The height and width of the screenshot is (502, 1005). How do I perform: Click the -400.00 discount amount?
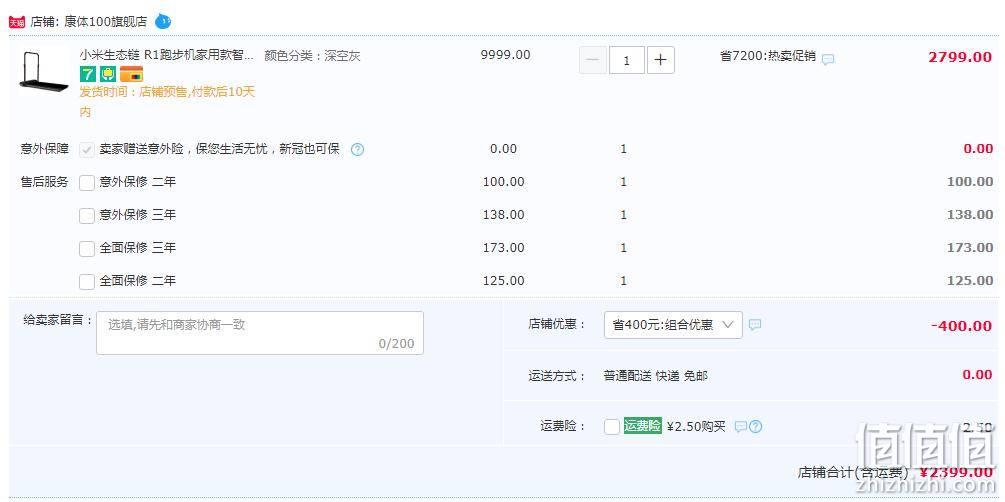(x=961, y=326)
